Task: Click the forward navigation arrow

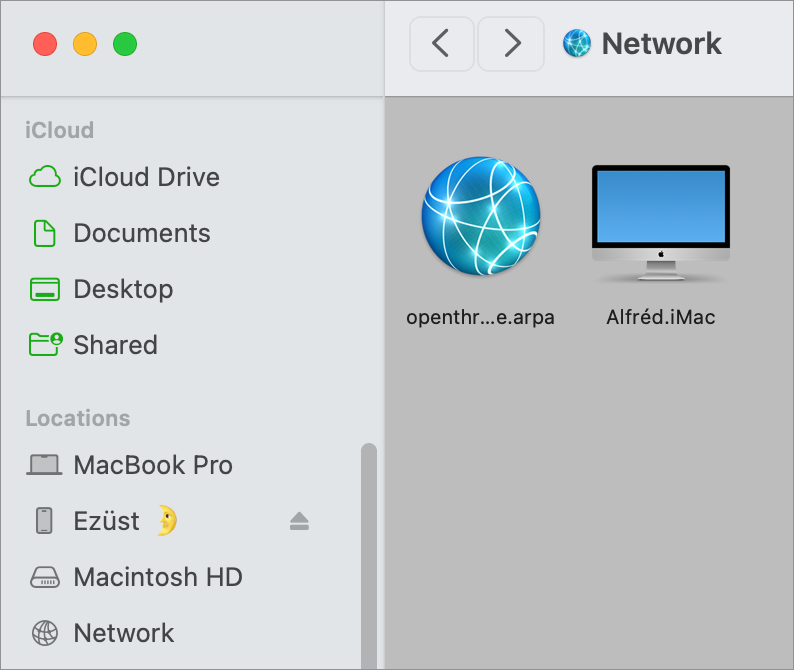Action: tap(512, 43)
